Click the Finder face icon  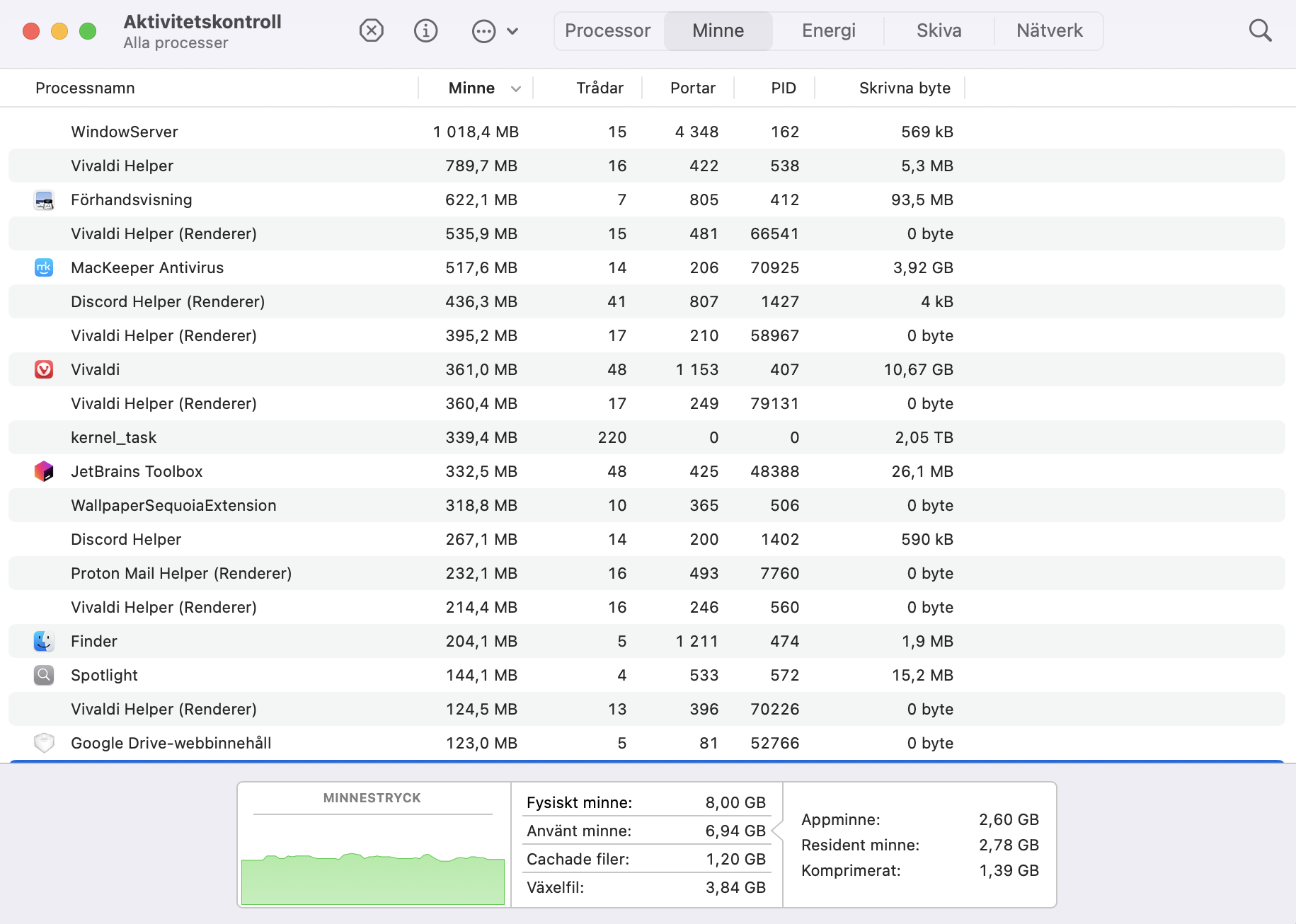[x=44, y=641]
